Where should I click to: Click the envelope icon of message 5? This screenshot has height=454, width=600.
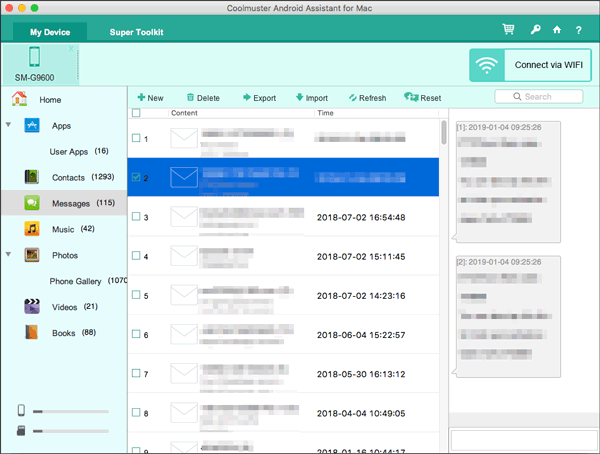click(x=184, y=295)
